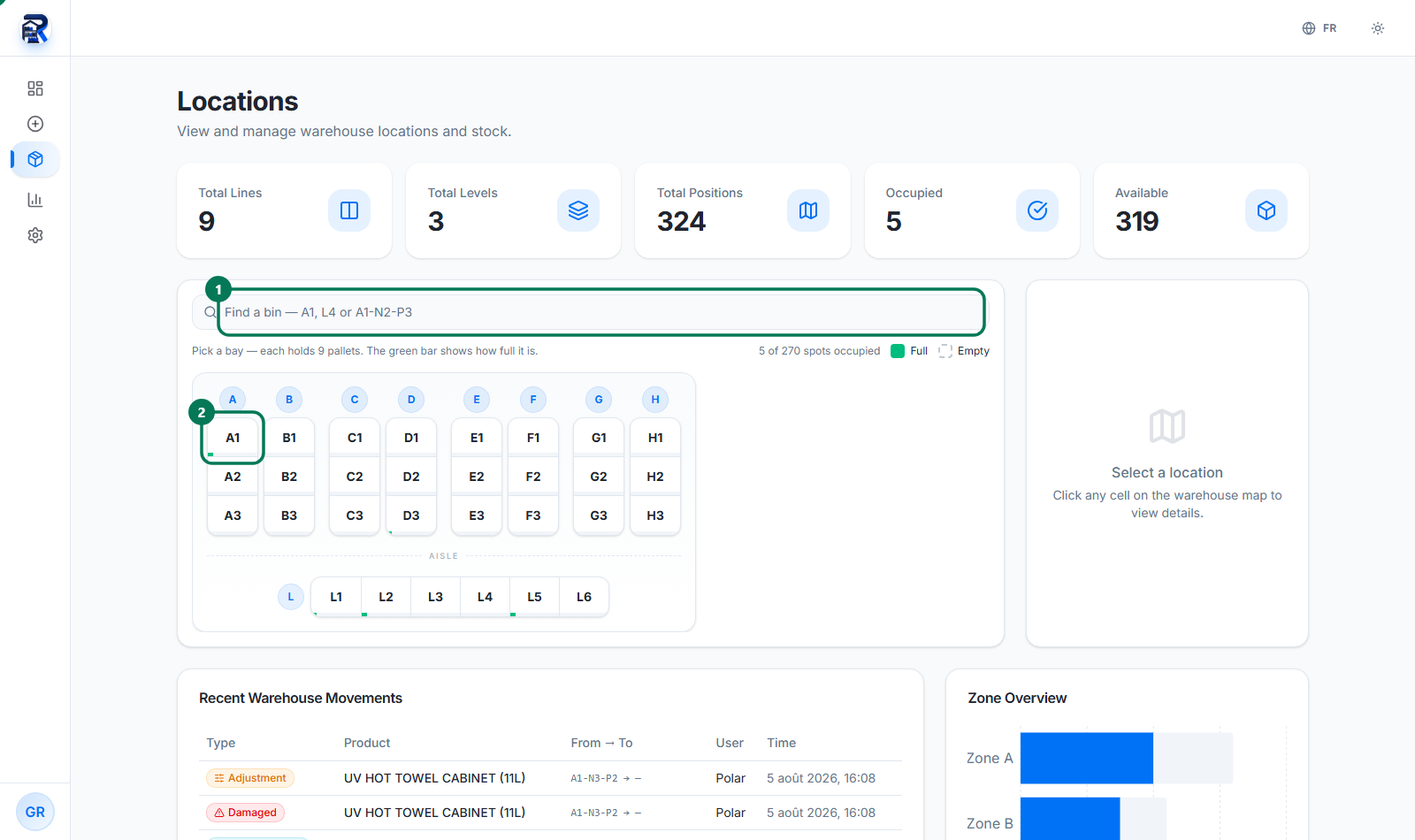The image size is (1415, 840).
Task: Open the locations box icon in sidebar
Action: (35, 159)
